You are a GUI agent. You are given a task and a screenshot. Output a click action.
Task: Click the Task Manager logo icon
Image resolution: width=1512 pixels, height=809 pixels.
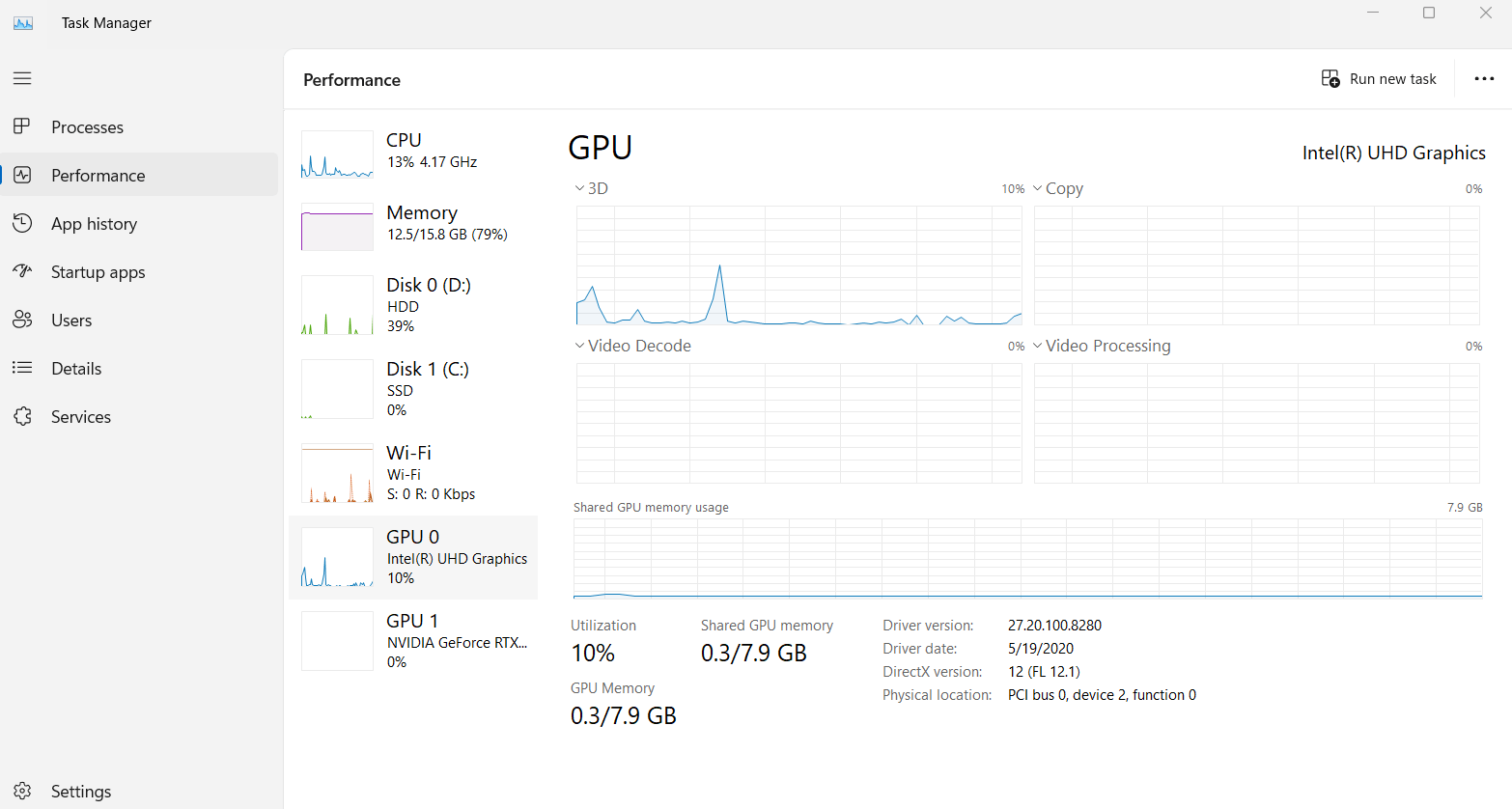click(x=23, y=22)
